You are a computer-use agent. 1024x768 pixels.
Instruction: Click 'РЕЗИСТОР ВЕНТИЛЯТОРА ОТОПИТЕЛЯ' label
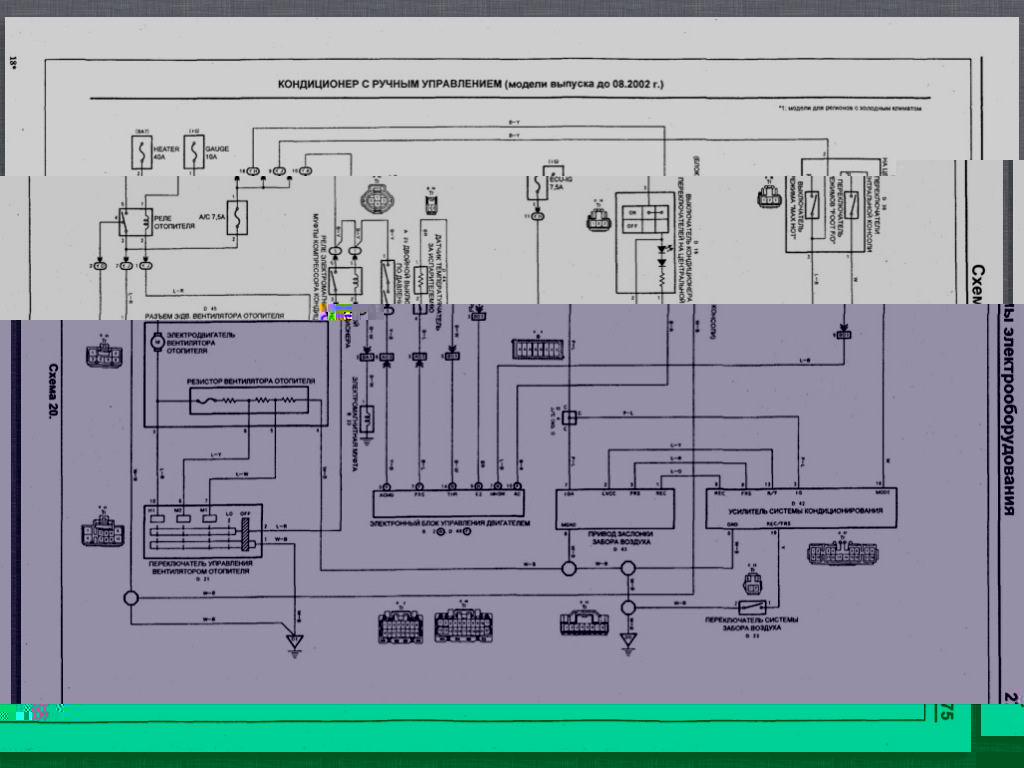(251, 381)
